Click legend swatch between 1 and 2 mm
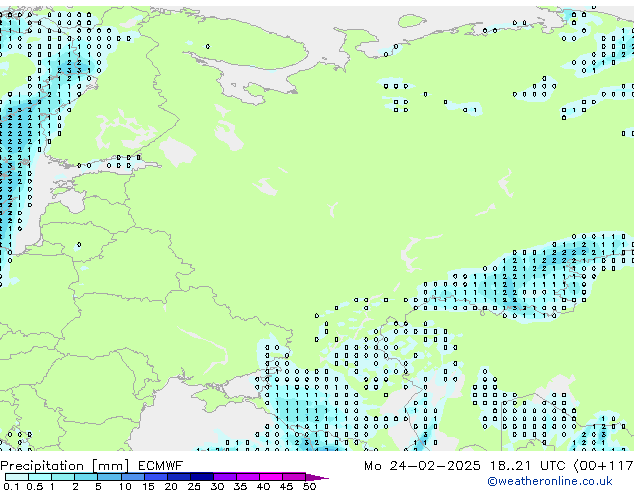Screen dimensions: 634x490 point(63,477)
